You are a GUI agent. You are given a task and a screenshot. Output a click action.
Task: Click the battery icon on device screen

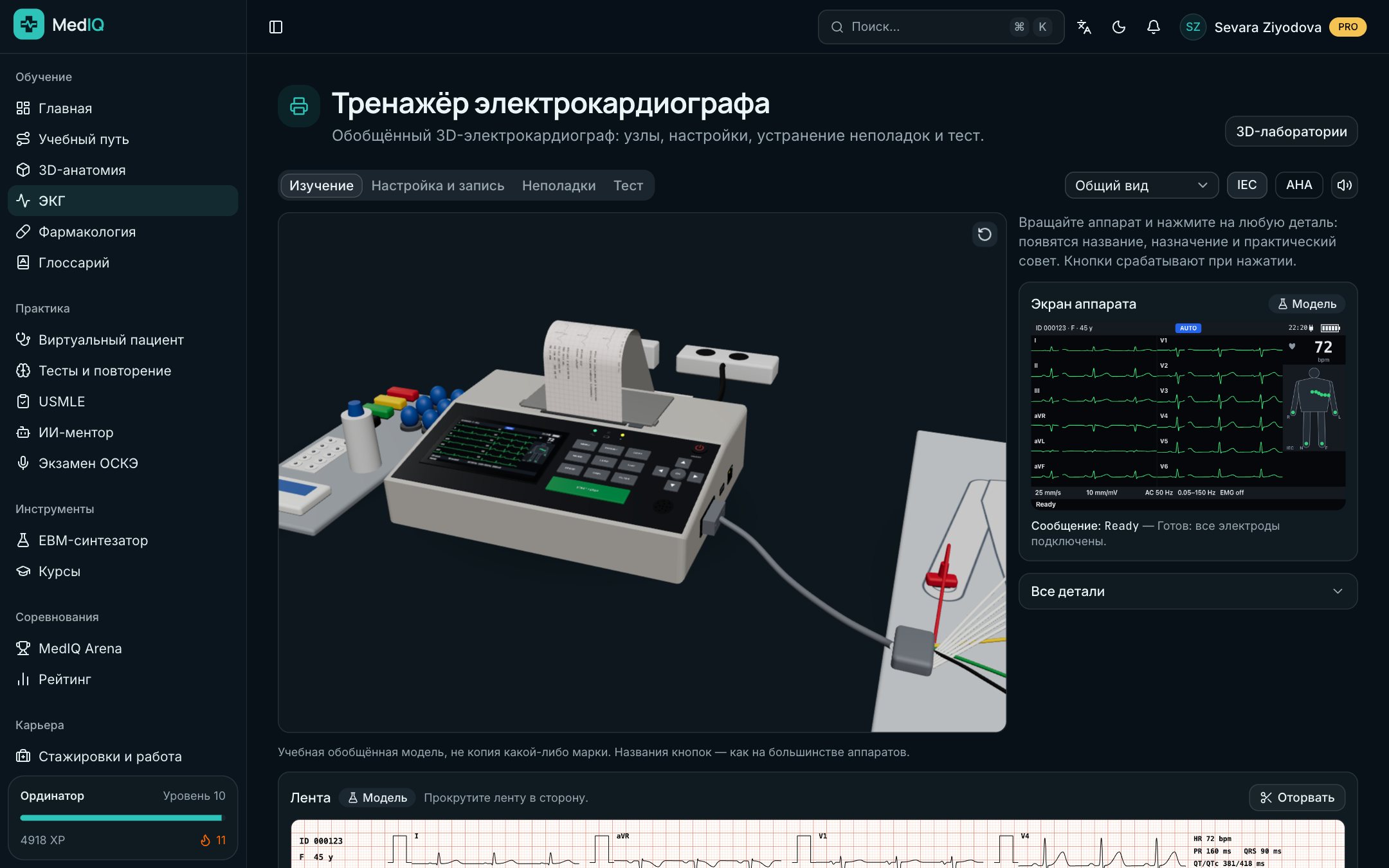pos(1330,328)
